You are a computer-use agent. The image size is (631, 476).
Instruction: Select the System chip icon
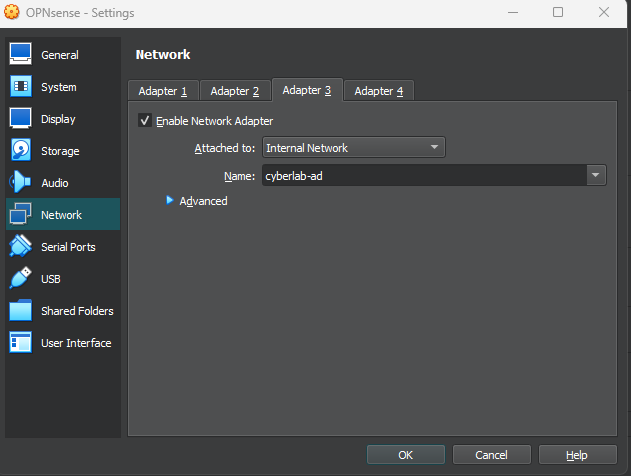[21, 87]
